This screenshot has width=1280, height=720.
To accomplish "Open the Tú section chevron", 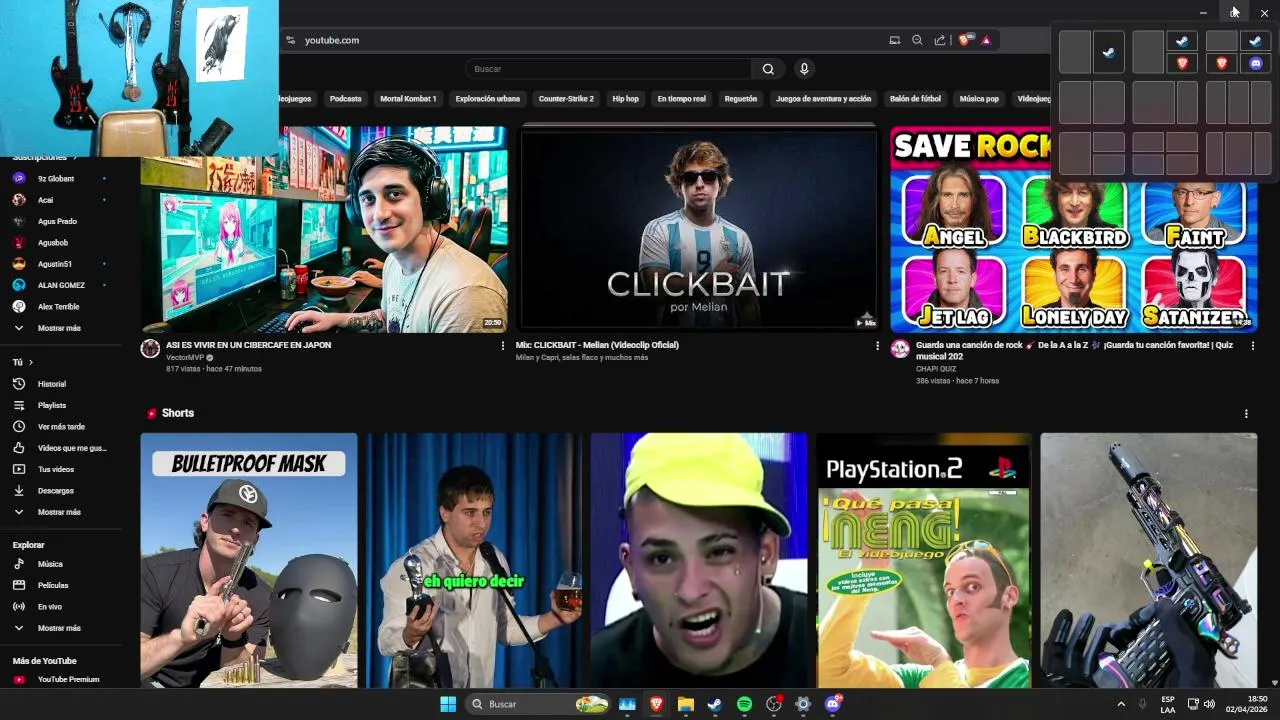I will pos(31,362).
